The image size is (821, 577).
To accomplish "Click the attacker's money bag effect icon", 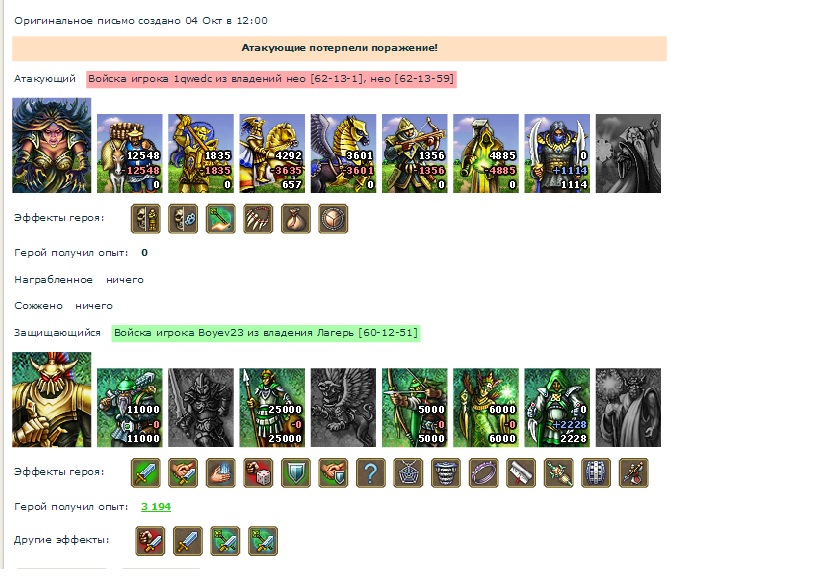I will click(296, 218).
